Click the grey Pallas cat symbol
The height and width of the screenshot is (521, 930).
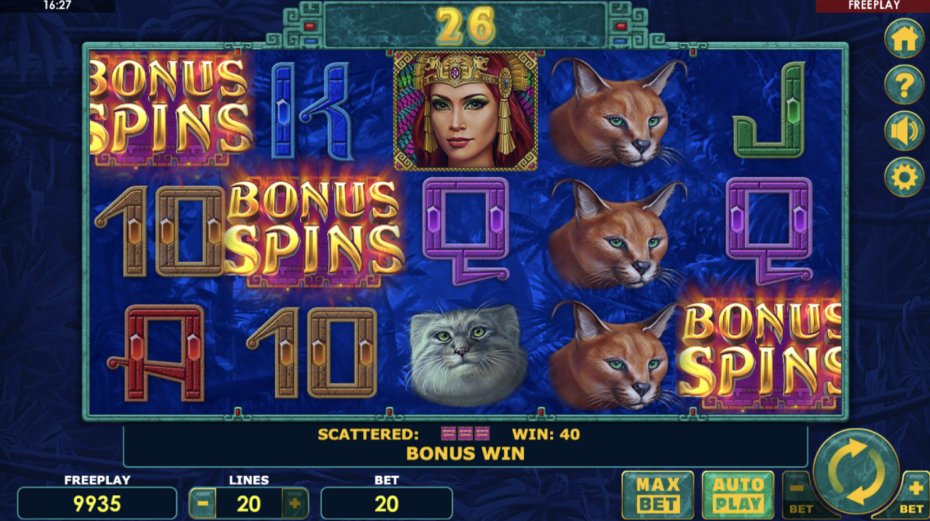pyautogui.click(x=467, y=354)
